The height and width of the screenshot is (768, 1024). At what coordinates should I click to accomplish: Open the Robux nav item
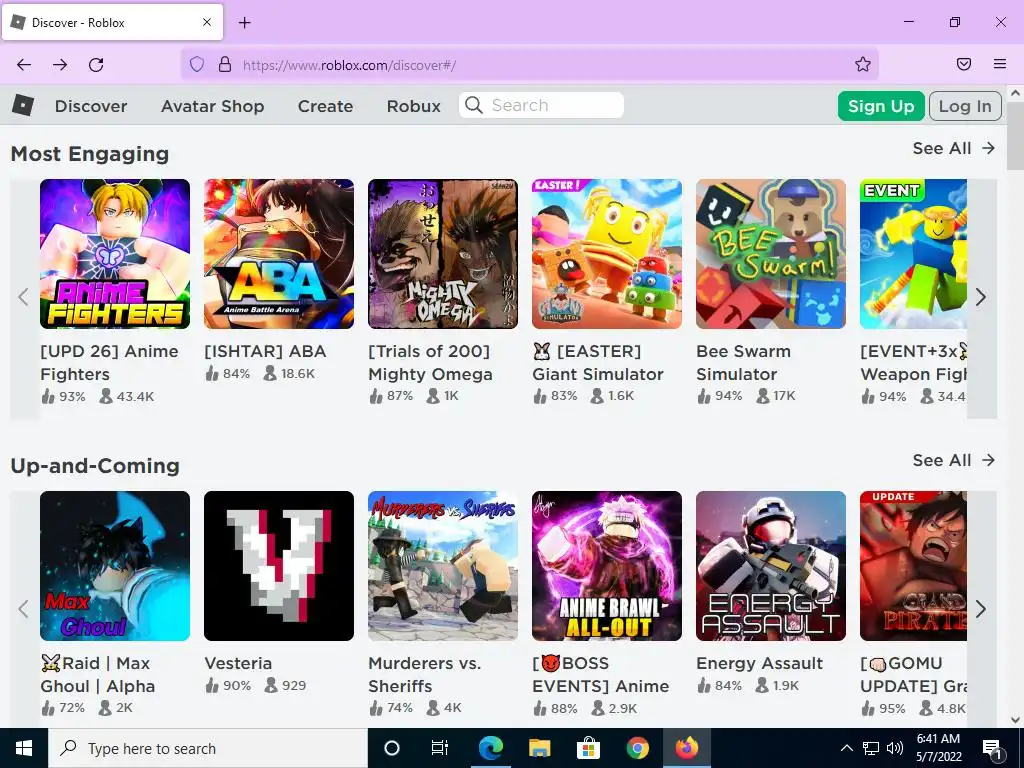pyautogui.click(x=413, y=106)
